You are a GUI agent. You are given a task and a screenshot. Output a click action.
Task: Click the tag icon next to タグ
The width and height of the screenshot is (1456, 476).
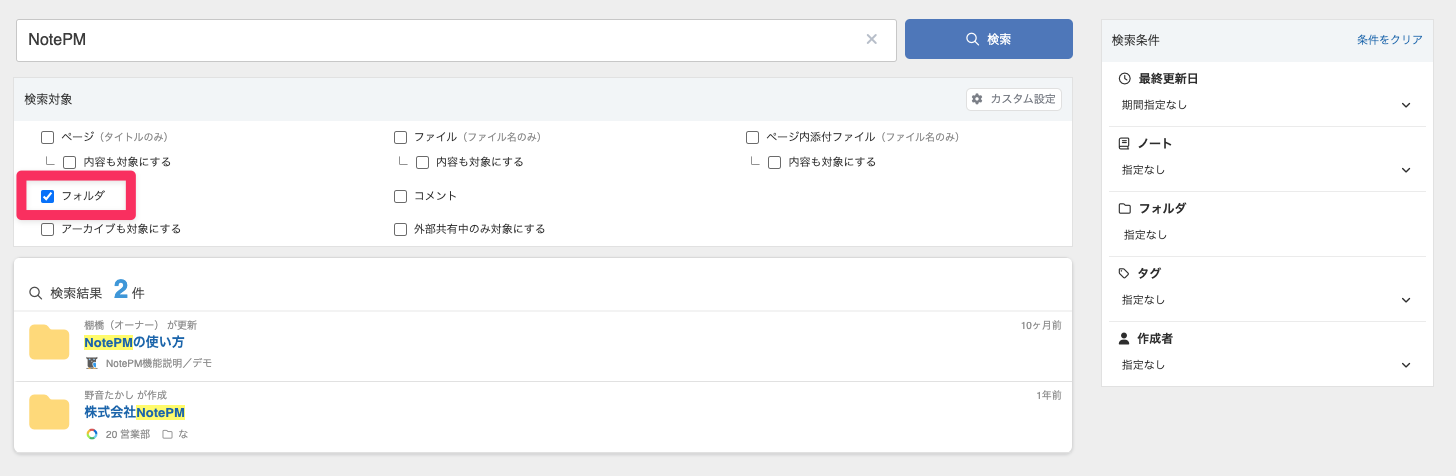tap(1124, 273)
